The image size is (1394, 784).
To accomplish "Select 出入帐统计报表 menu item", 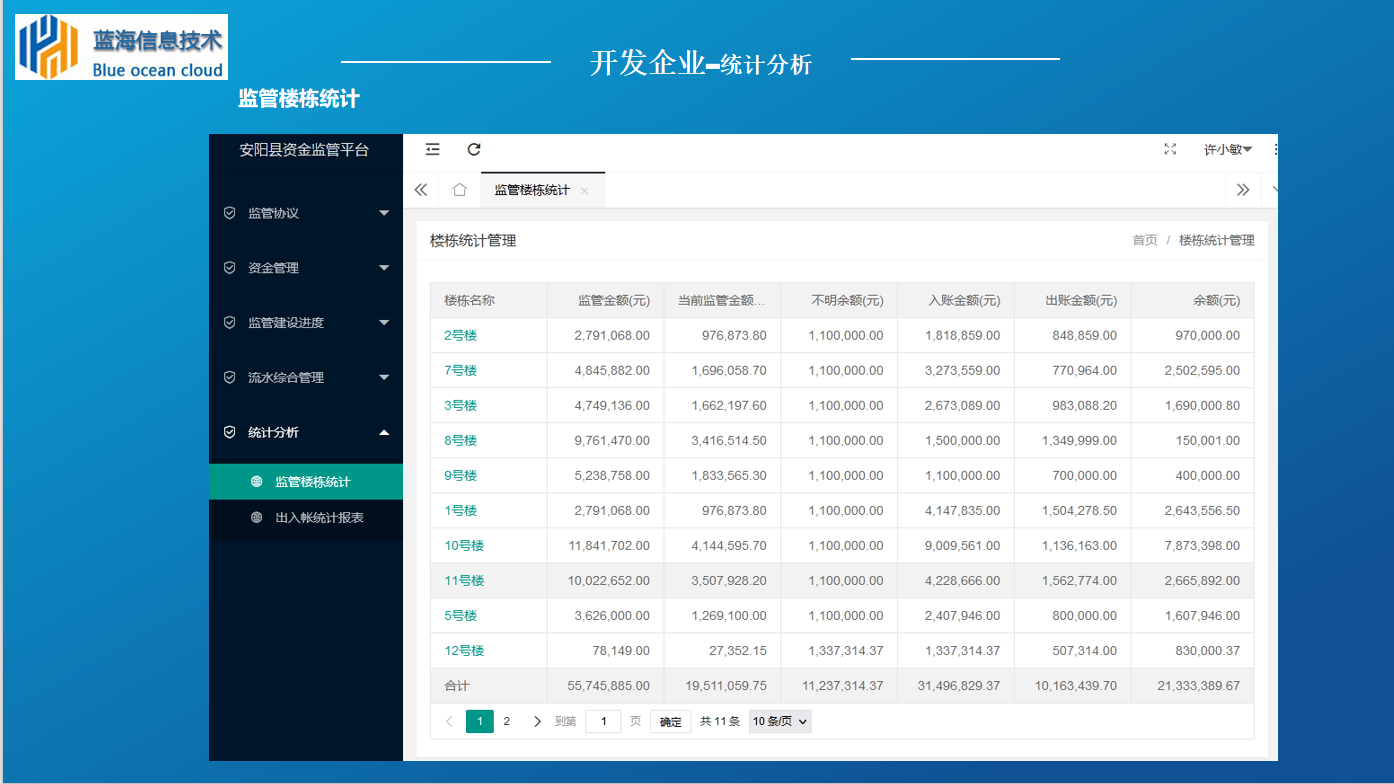I will tap(319, 517).
